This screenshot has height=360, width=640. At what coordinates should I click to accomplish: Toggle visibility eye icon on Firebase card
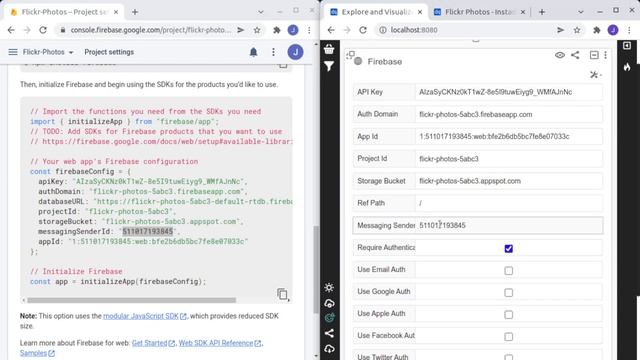coord(560,55)
